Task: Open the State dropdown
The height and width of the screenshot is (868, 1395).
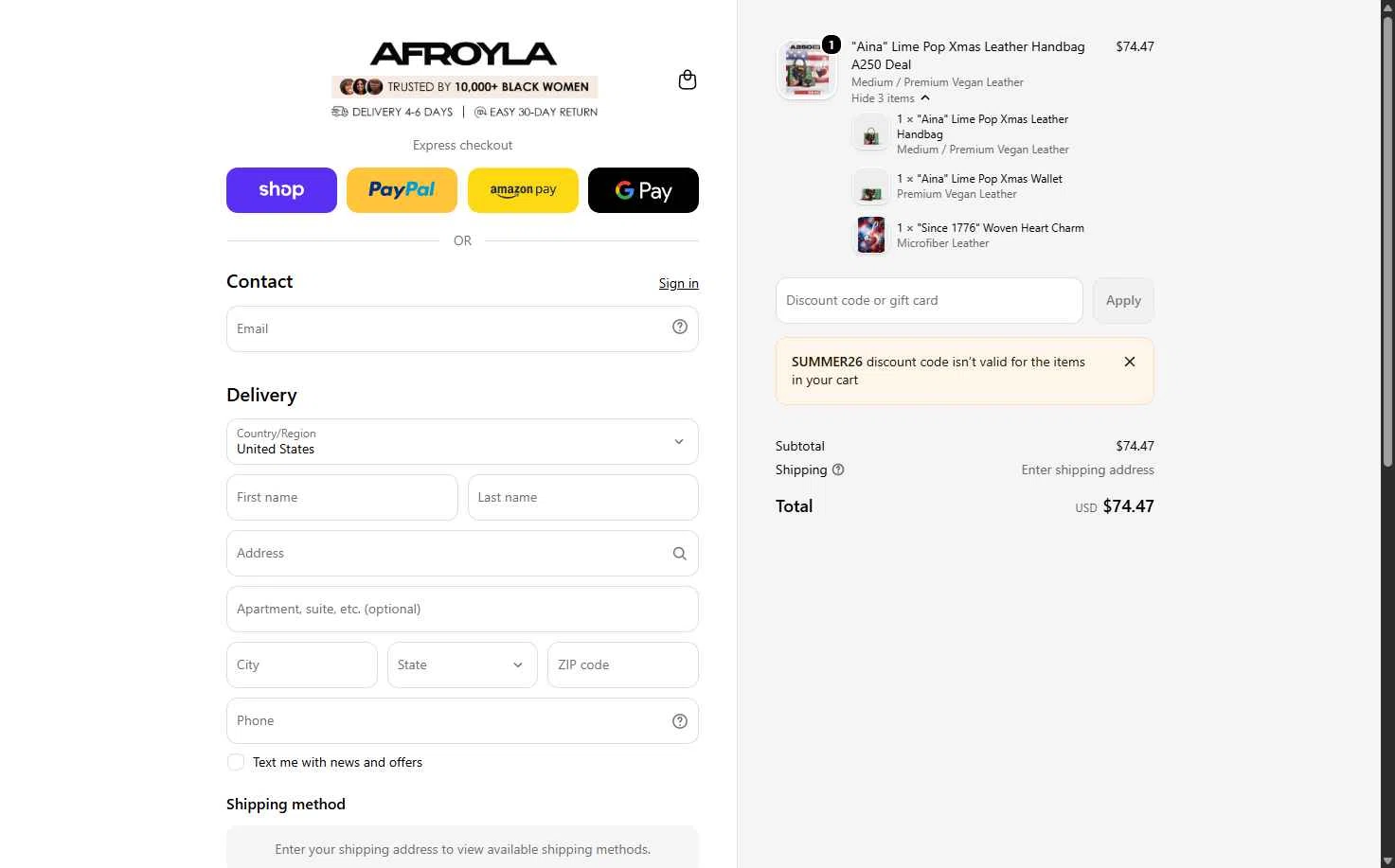Action: pyautogui.click(x=462, y=665)
